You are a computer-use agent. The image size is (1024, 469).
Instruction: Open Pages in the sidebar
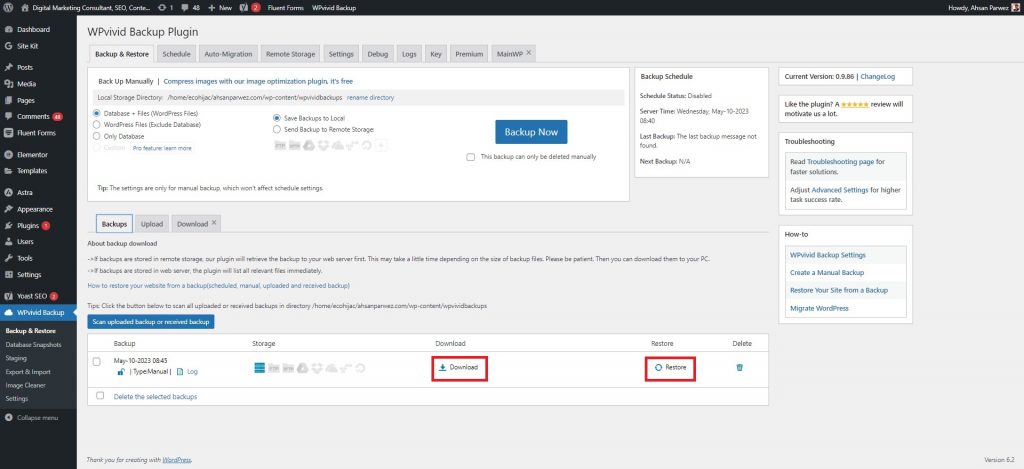[25, 101]
